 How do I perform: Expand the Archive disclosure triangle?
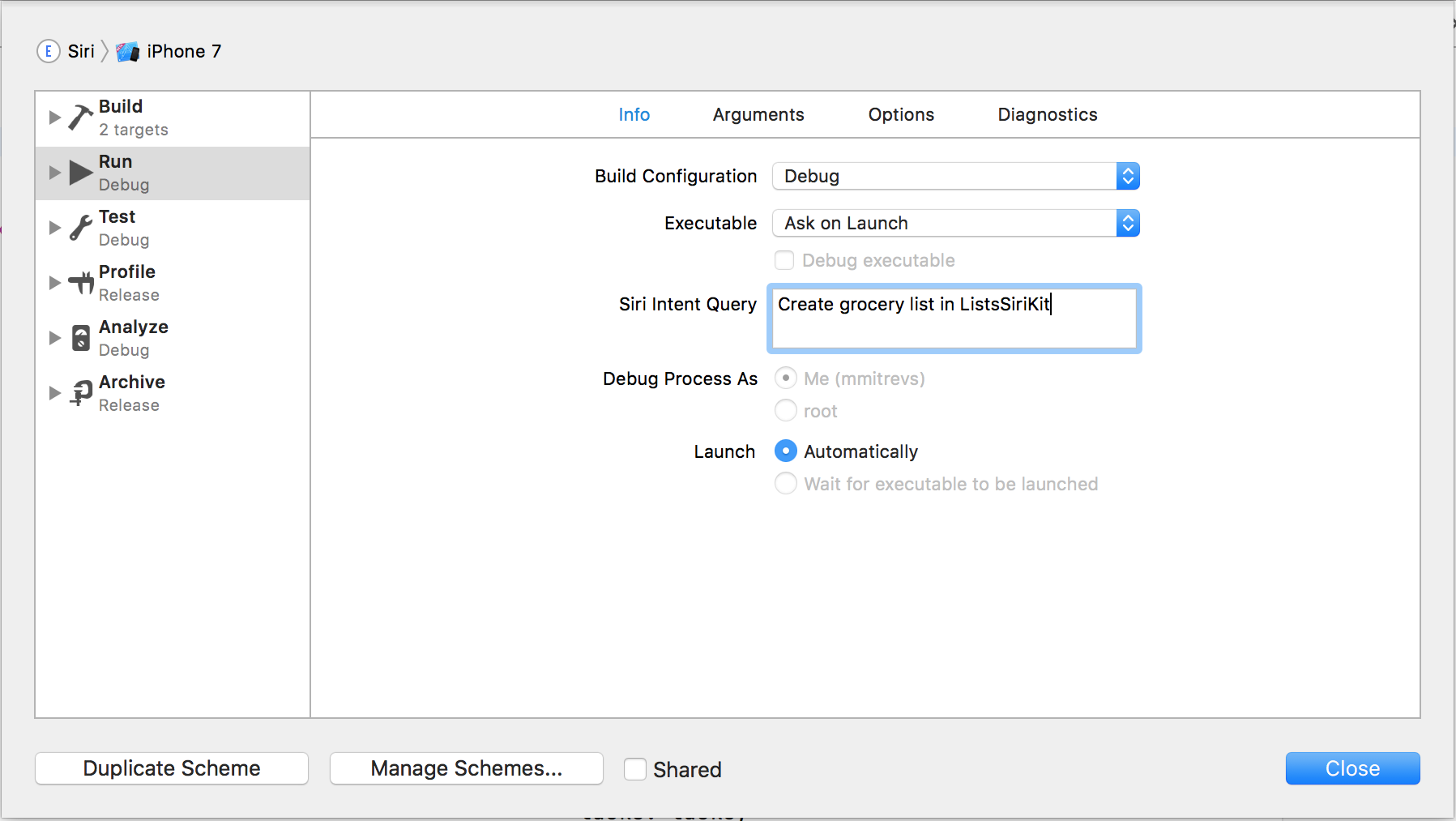point(54,393)
